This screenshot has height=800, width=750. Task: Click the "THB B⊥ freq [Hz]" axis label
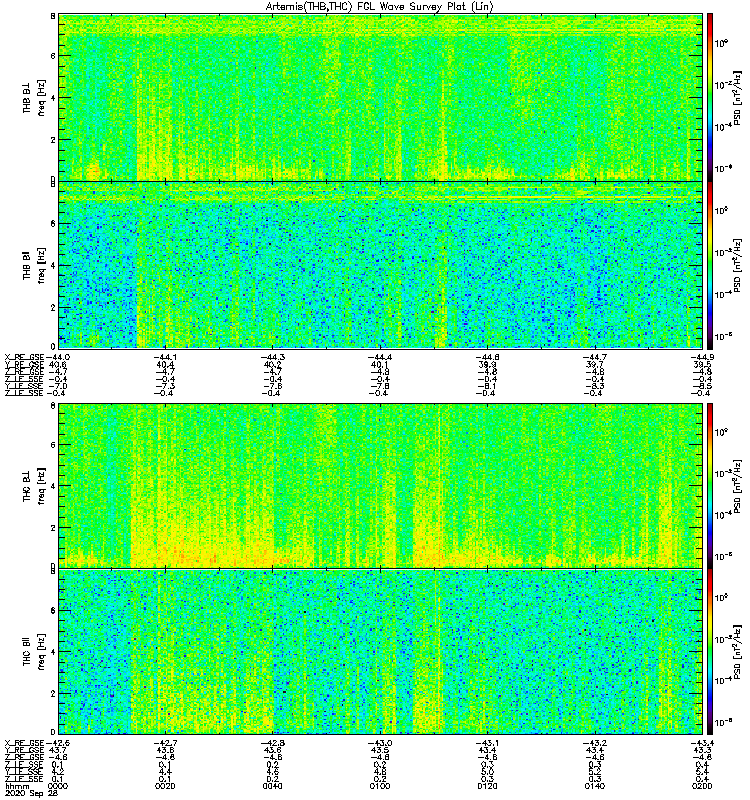[x=34, y=97]
